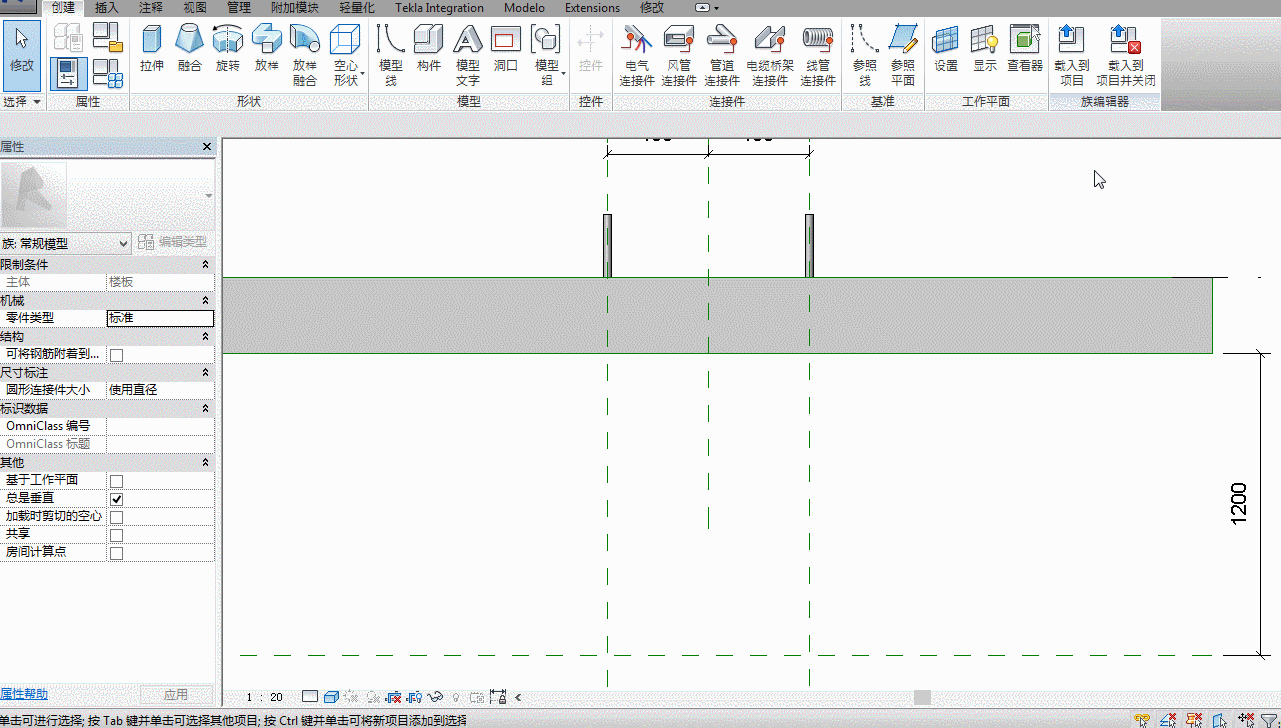Collapse the 标识数据 properties section
The width and height of the screenshot is (1281, 728).
tap(205, 409)
